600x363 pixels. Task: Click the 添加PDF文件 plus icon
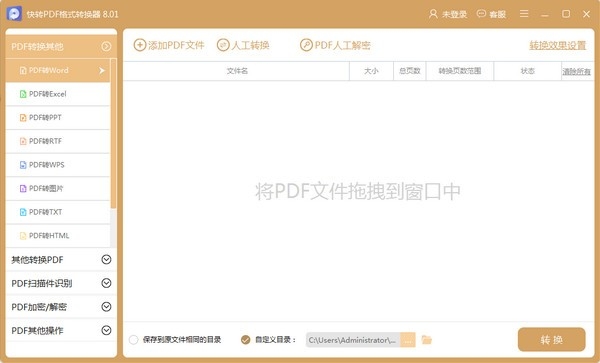click(x=140, y=45)
